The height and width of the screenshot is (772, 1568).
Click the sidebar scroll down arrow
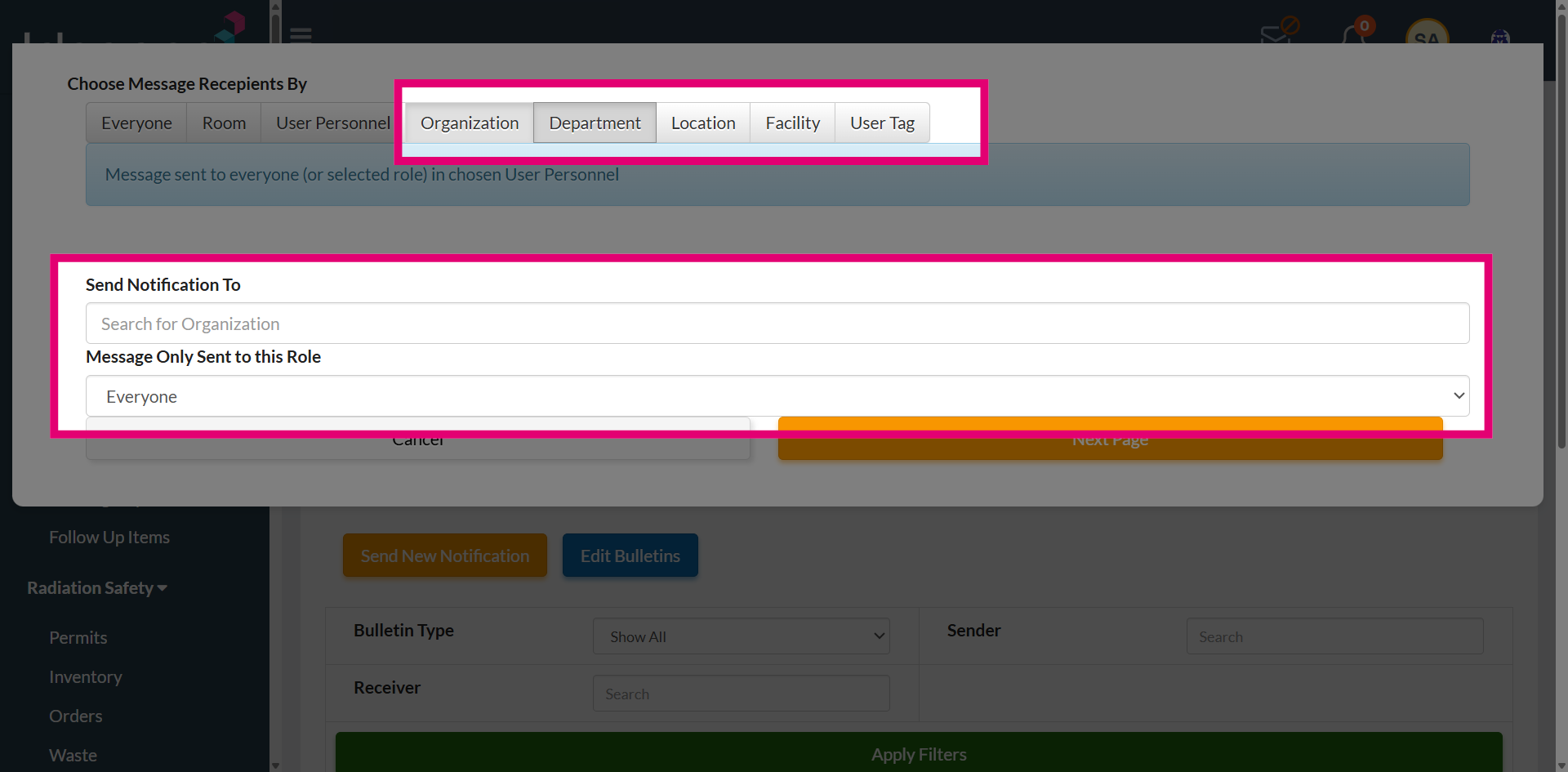tap(275, 765)
